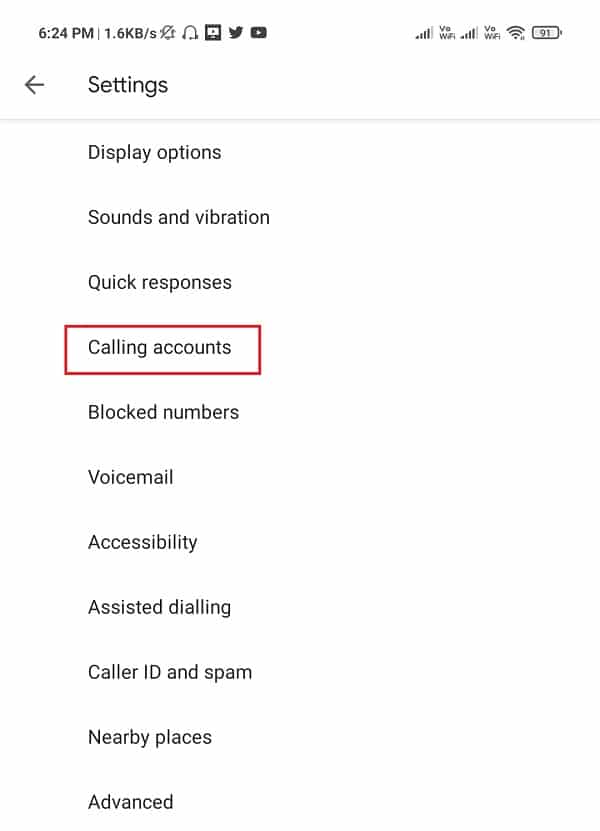Screen dimensions: 600x831
Task: Open Advanced settings
Action: pos(131,803)
